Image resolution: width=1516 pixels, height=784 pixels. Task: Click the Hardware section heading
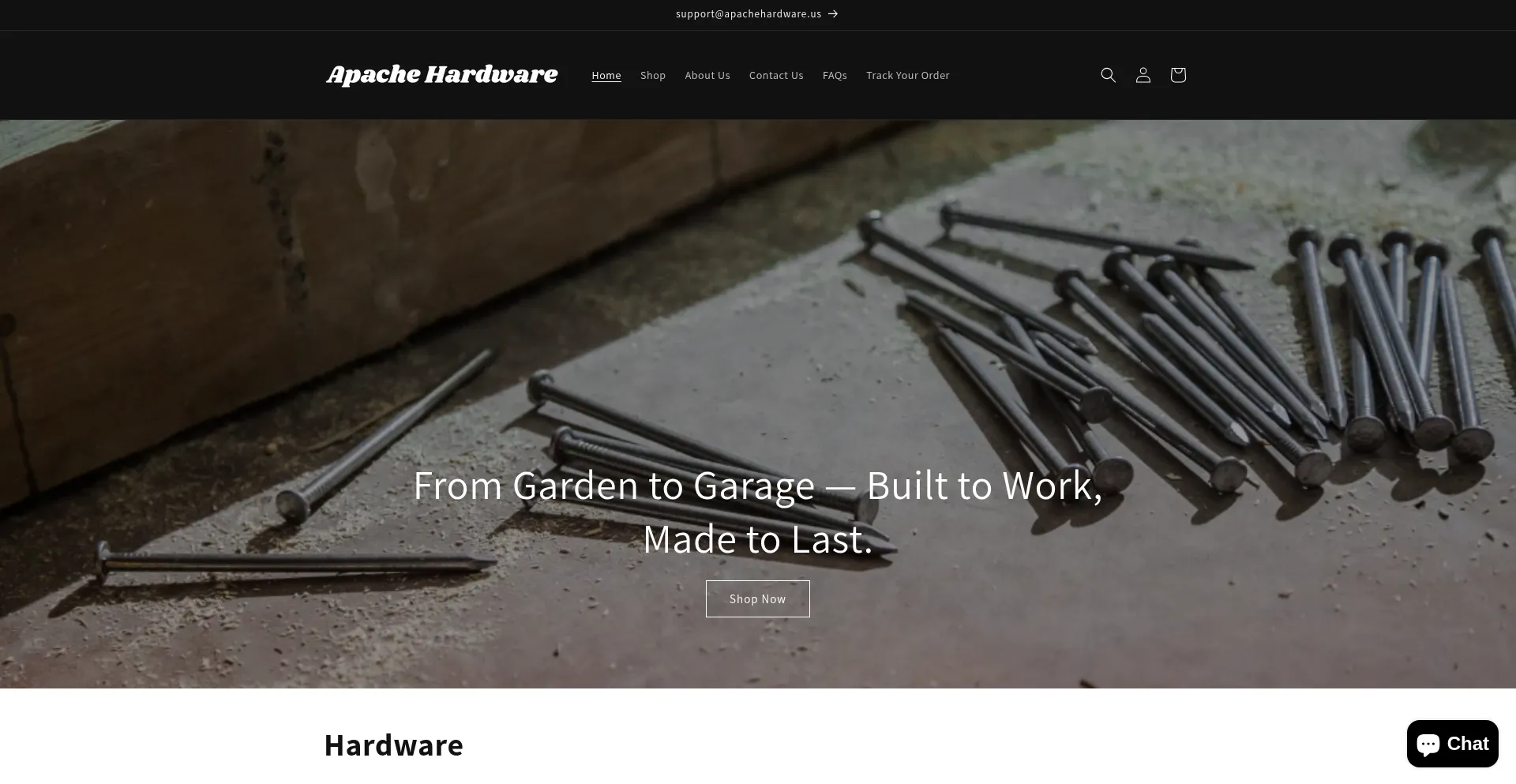[x=394, y=745]
